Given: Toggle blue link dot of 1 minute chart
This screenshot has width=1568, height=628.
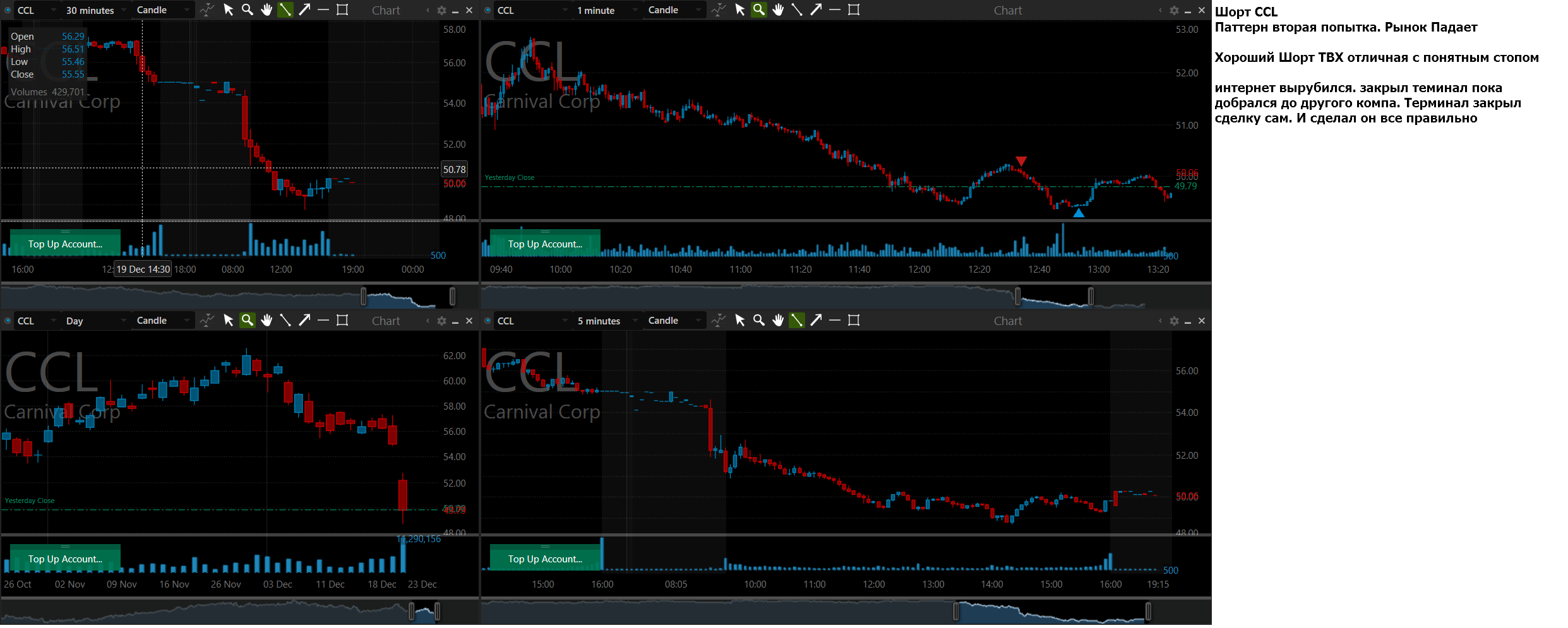Looking at the screenshot, I should 488,10.
